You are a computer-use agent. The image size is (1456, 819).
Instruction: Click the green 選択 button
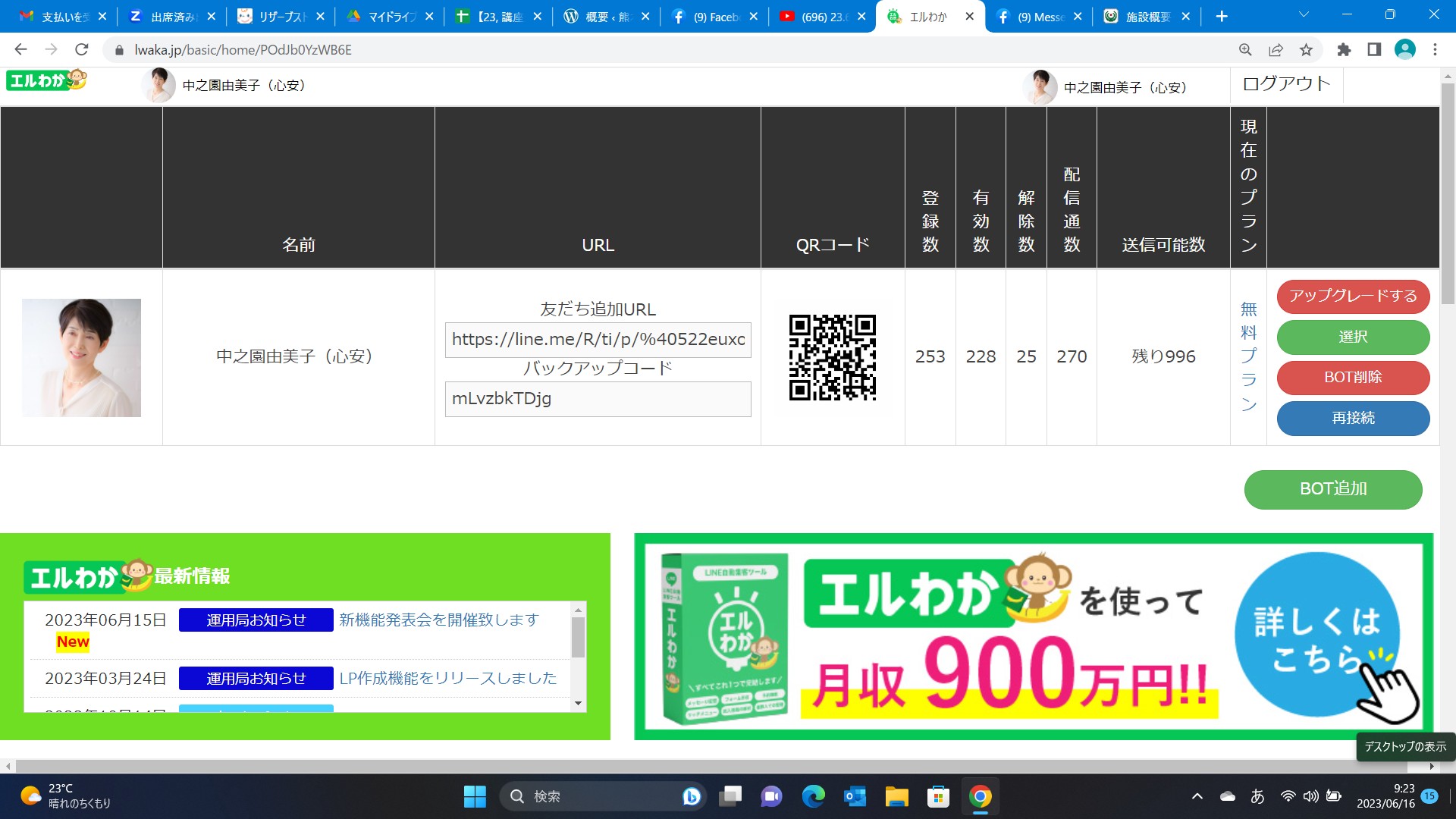1353,337
